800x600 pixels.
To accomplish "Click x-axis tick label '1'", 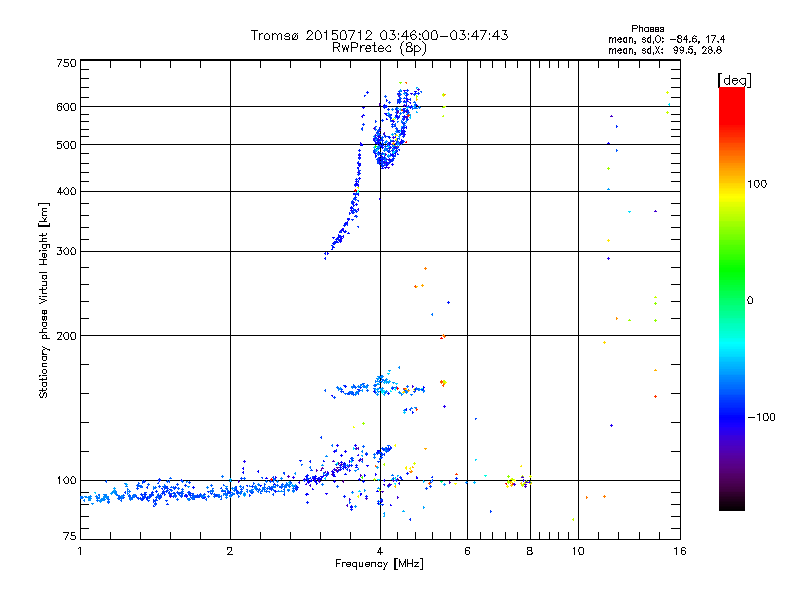I will tap(80, 551).
